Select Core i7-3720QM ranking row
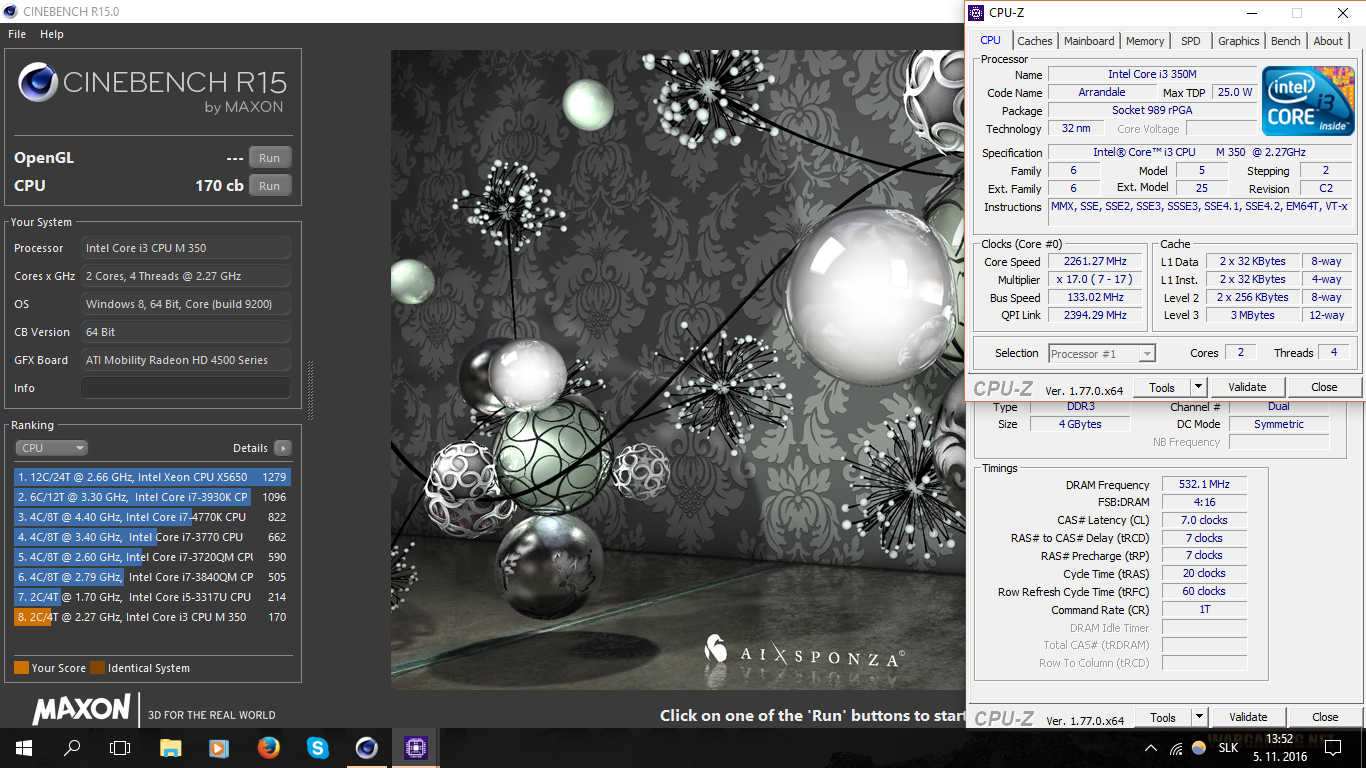Image resolution: width=1366 pixels, height=768 pixels. [152, 557]
